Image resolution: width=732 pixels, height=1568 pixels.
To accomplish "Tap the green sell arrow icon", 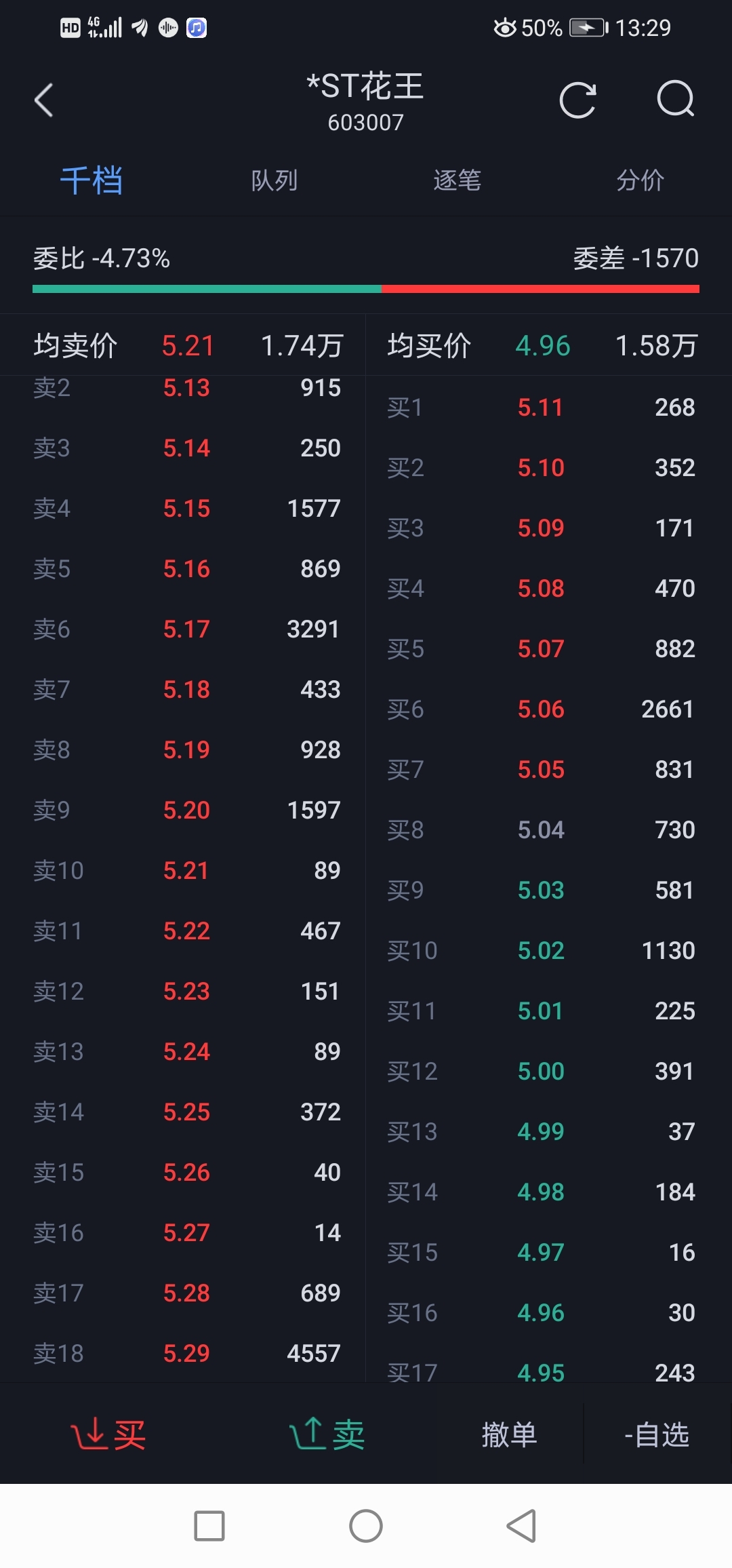I will (x=308, y=1434).
